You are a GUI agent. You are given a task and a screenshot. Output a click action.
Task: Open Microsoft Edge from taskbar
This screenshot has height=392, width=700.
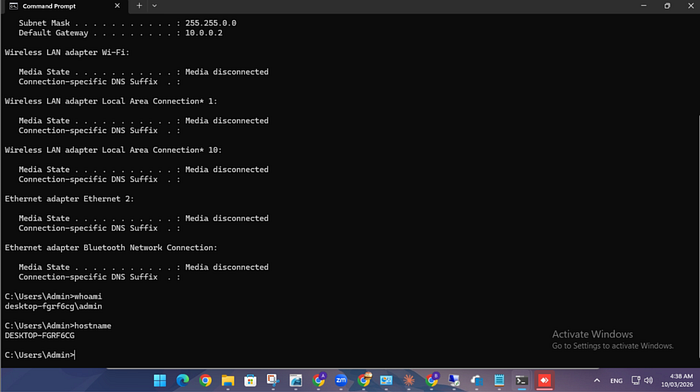pos(183,380)
